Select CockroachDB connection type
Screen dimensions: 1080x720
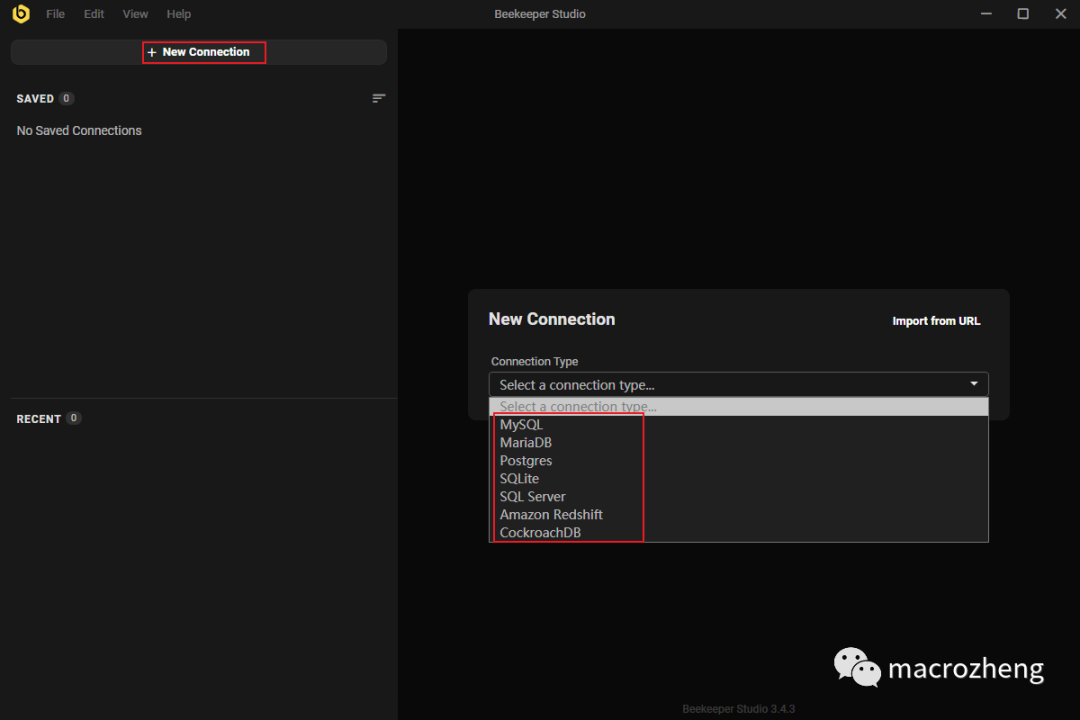pyautogui.click(x=738, y=532)
